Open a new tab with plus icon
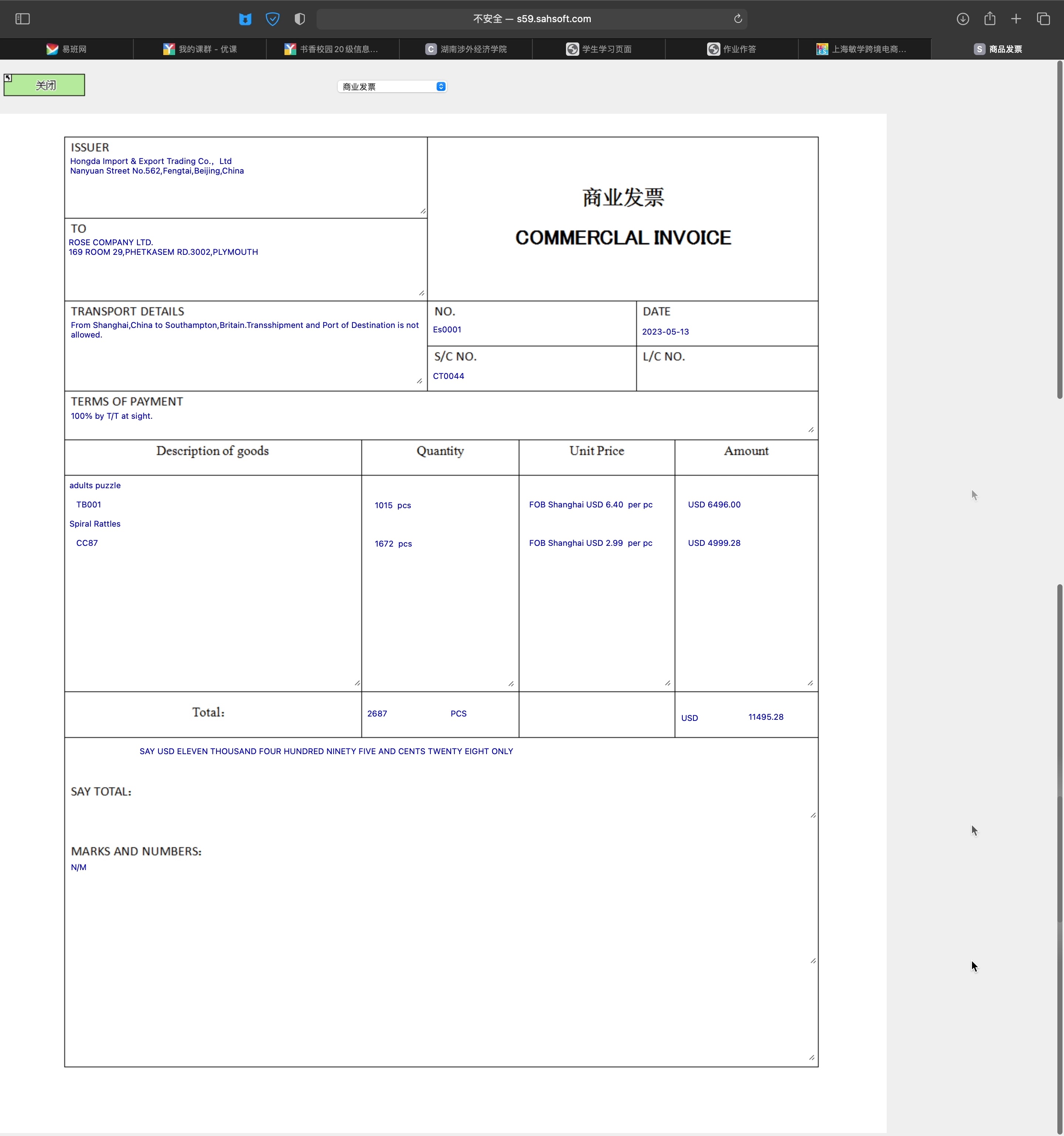 click(x=1016, y=19)
